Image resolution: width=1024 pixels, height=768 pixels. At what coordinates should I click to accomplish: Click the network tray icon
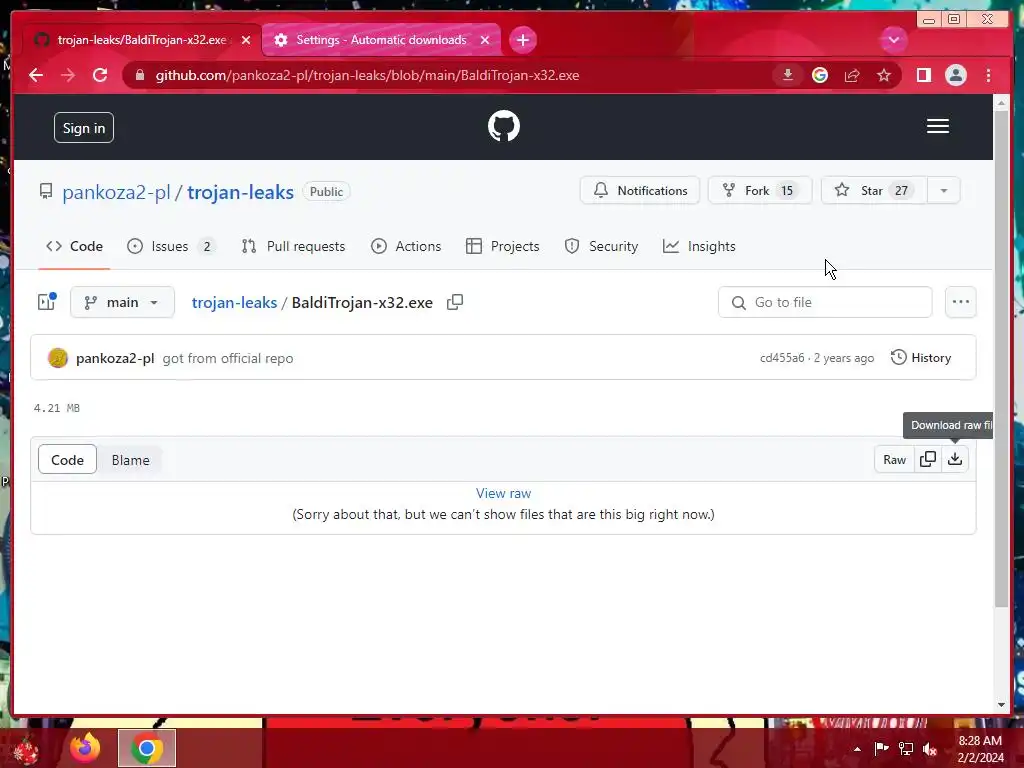[906, 749]
